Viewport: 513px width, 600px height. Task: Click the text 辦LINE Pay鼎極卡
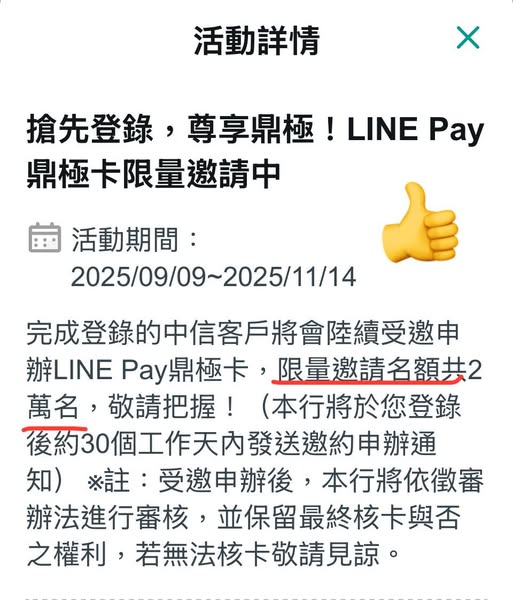[x=138, y=370]
